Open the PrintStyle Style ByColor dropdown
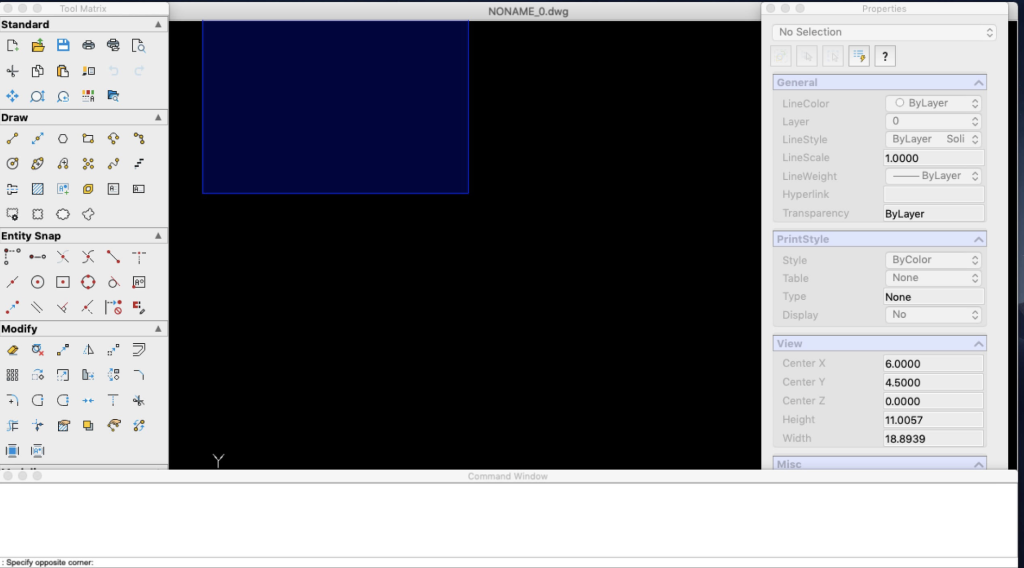 click(934, 260)
